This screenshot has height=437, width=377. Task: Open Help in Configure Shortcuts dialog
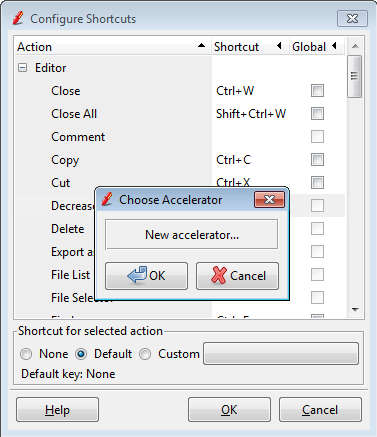tap(57, 410)
